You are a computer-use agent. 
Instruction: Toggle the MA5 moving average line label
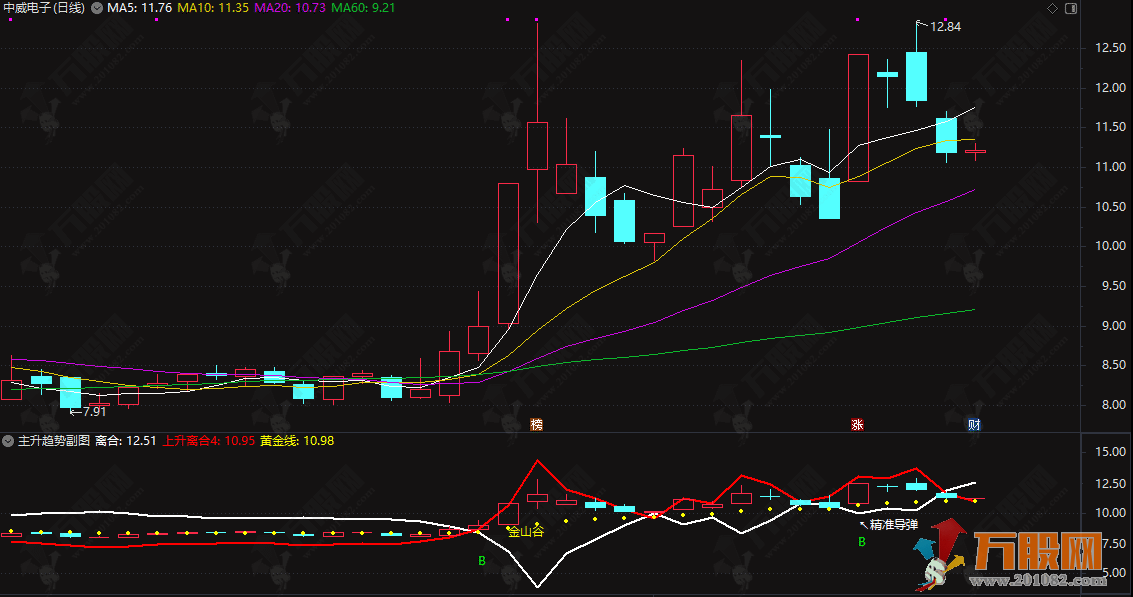[x=139, y=8]
